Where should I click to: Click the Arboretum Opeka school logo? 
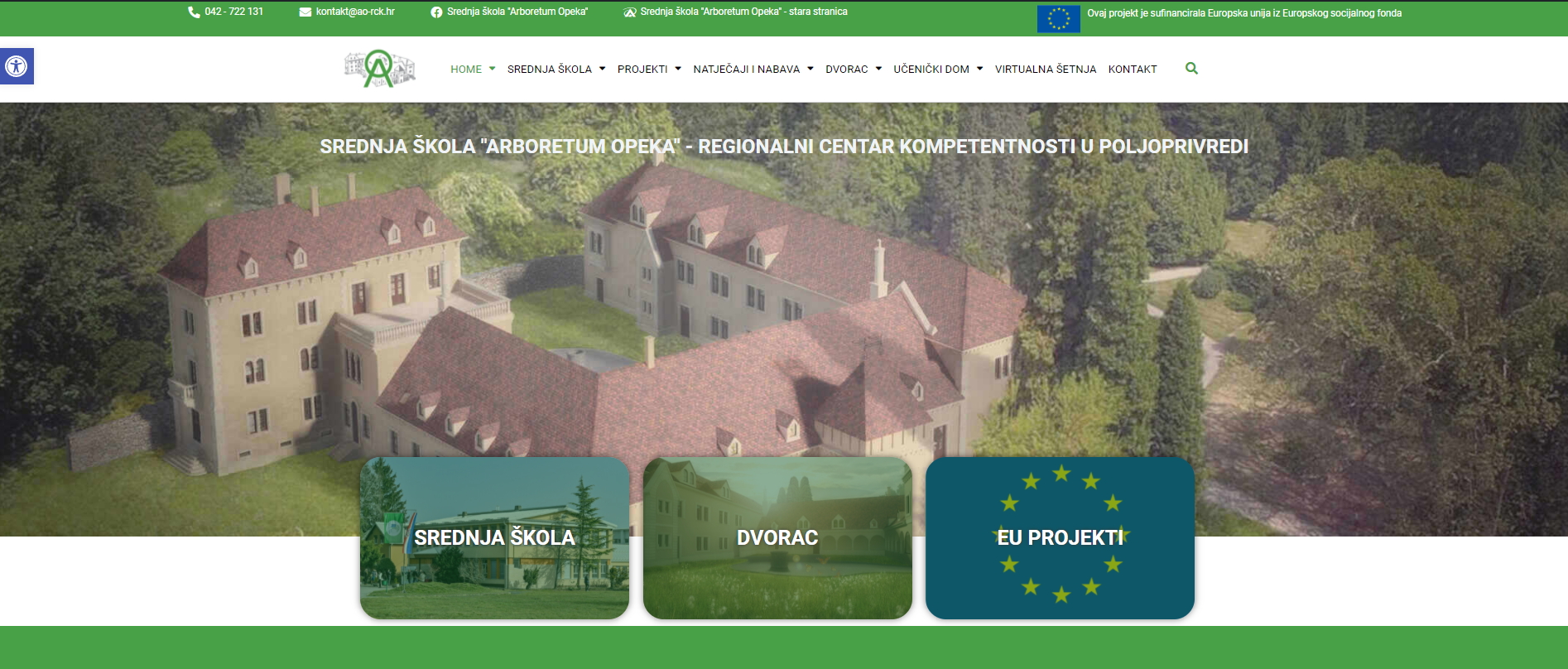(380, 69)
